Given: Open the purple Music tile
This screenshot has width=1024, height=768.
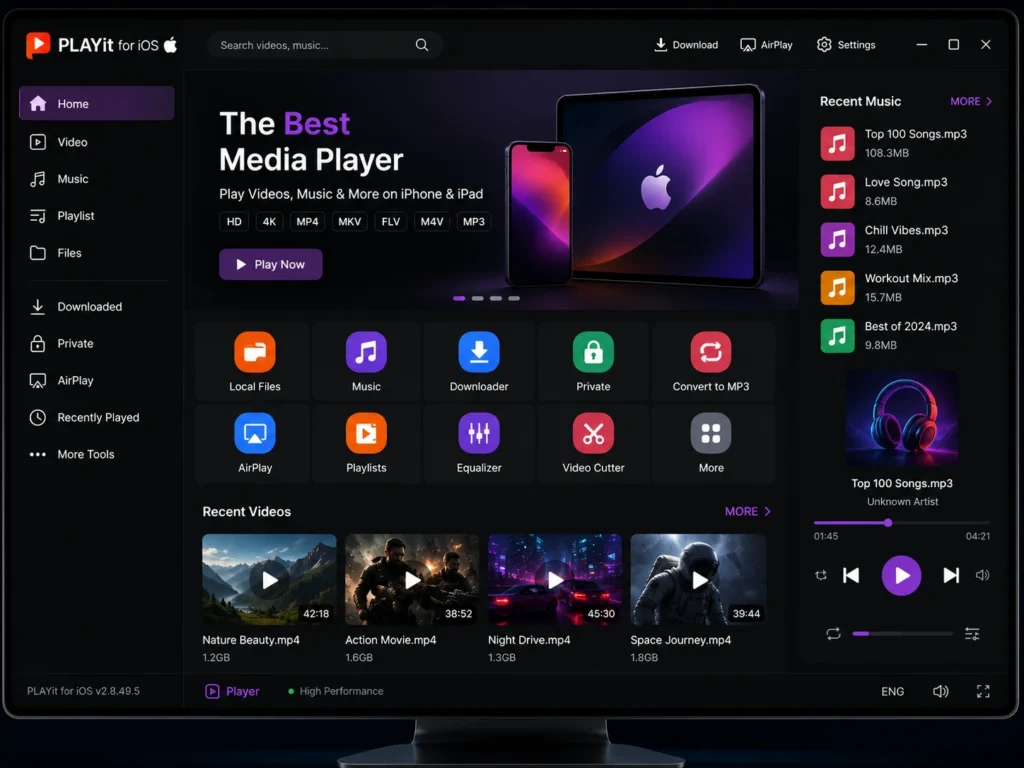Looking at the screenshot, I should coord(366,361).
